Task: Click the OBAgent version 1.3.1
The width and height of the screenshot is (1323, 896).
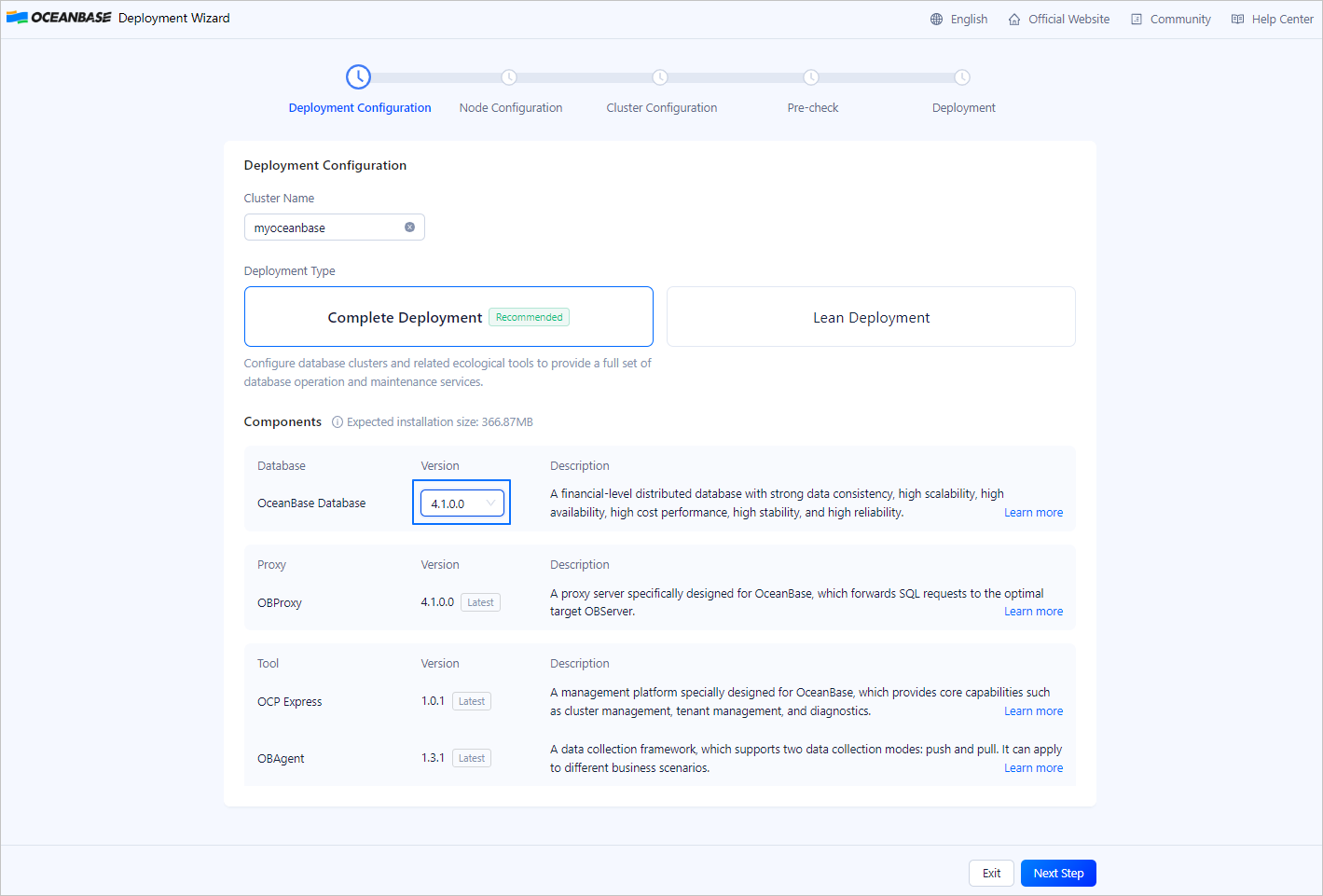Action: (x=433, y=758)
